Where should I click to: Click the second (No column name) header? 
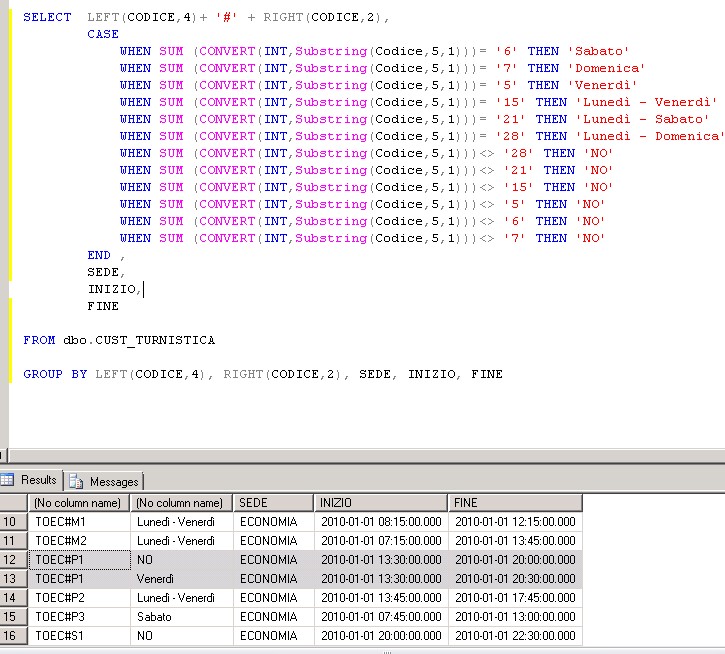point(182,503)
